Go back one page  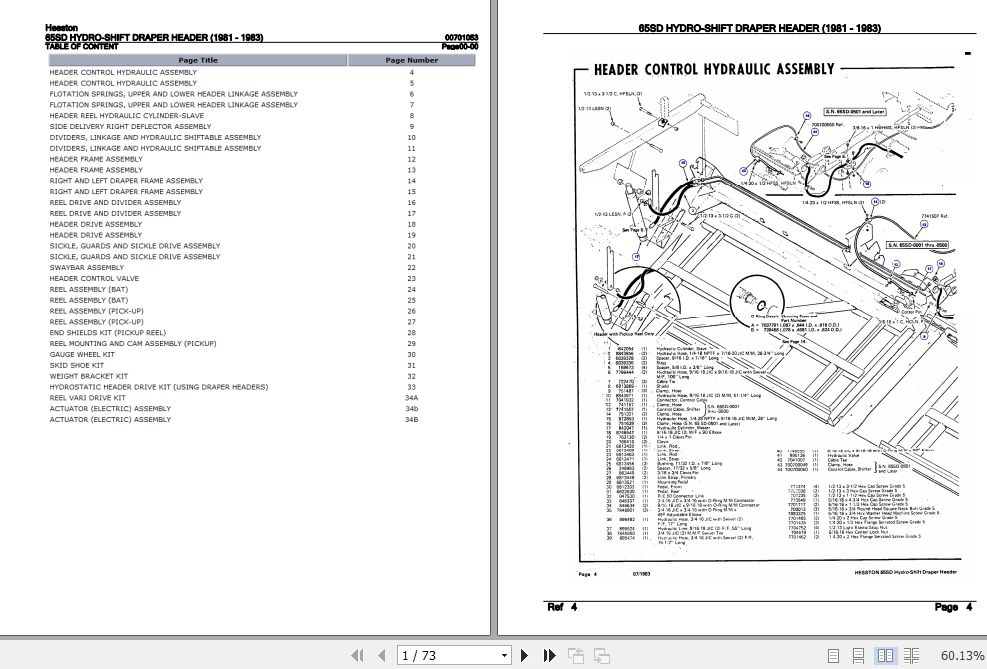pos(382,655)
